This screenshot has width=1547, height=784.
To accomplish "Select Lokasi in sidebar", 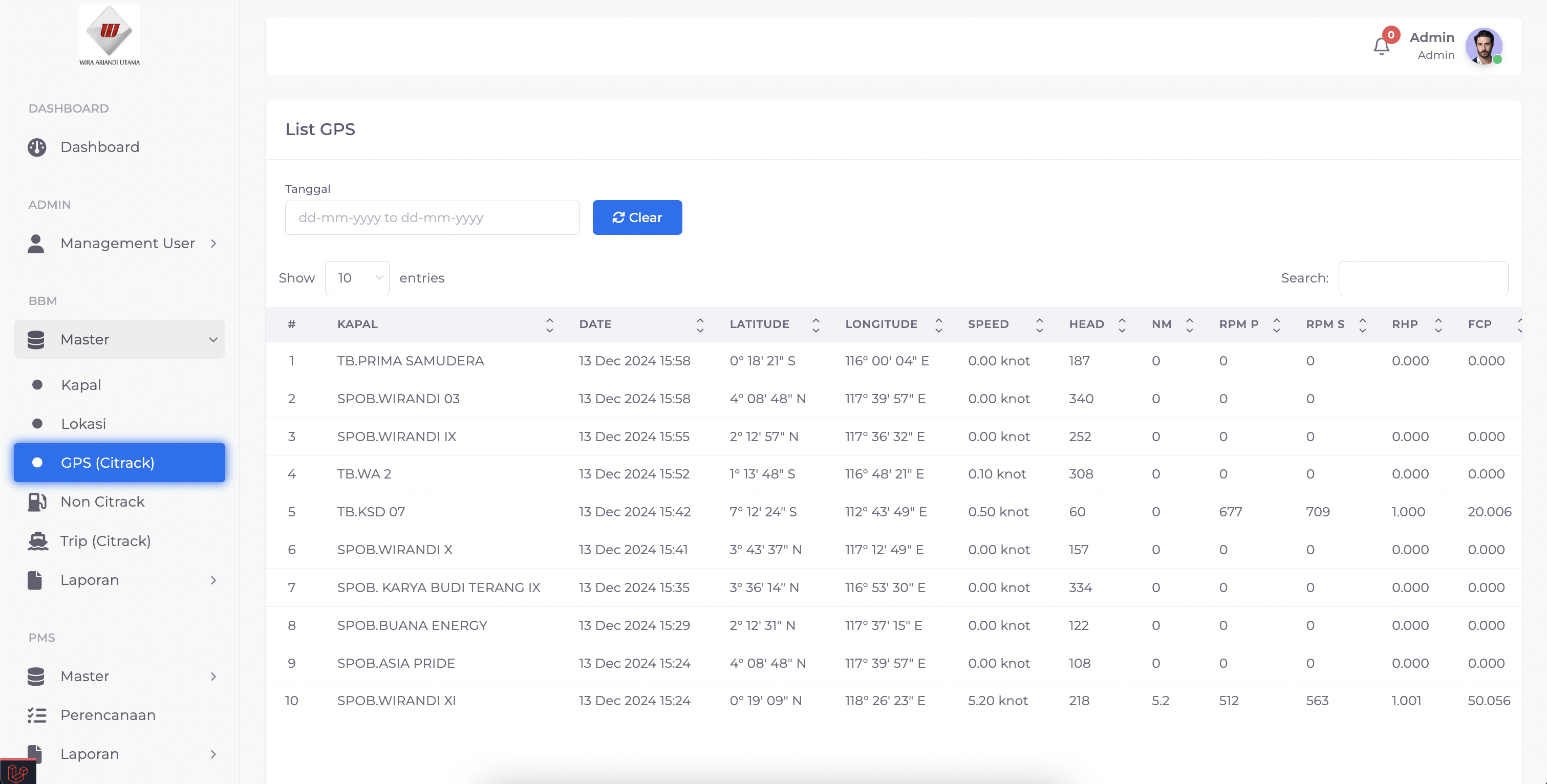I will tap(83, 424).
